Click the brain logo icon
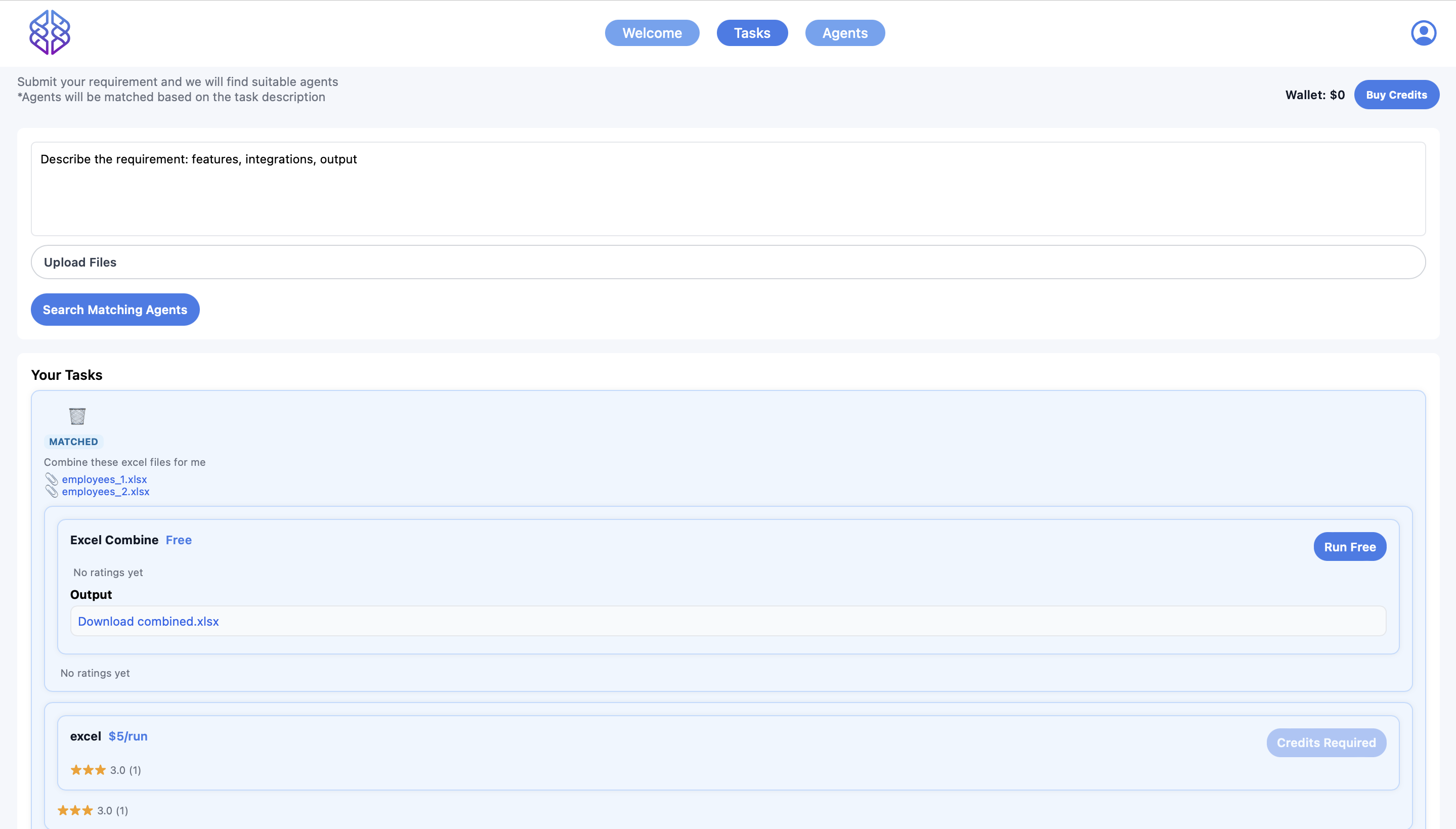The width and height of the screenshot is (1456, 829). [50, 32]
